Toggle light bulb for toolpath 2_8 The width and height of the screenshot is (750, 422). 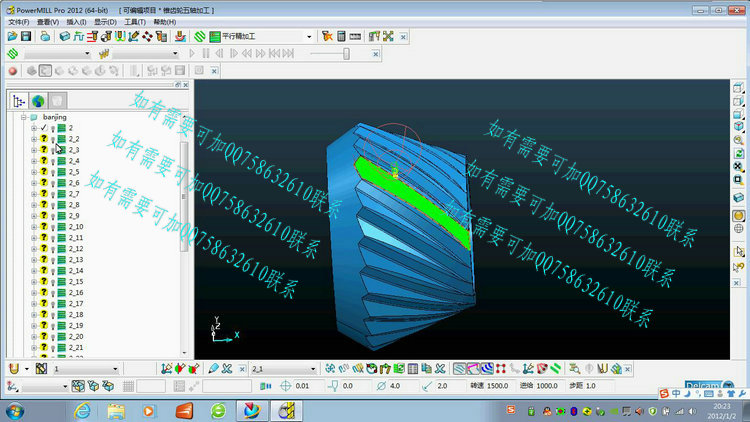[53, 205]
